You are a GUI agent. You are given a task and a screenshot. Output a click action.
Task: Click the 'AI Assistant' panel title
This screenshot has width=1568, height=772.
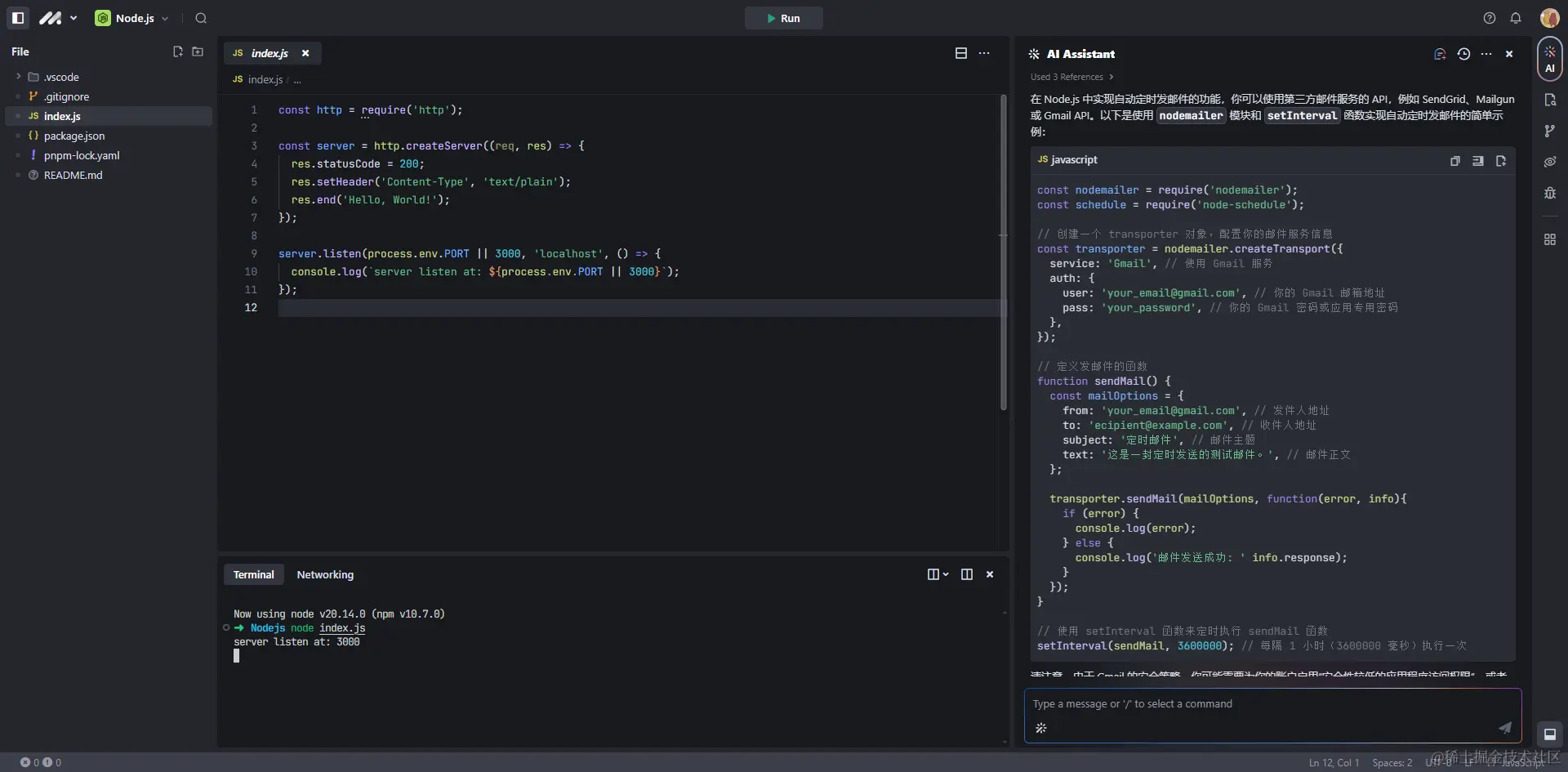(1080, 54)
